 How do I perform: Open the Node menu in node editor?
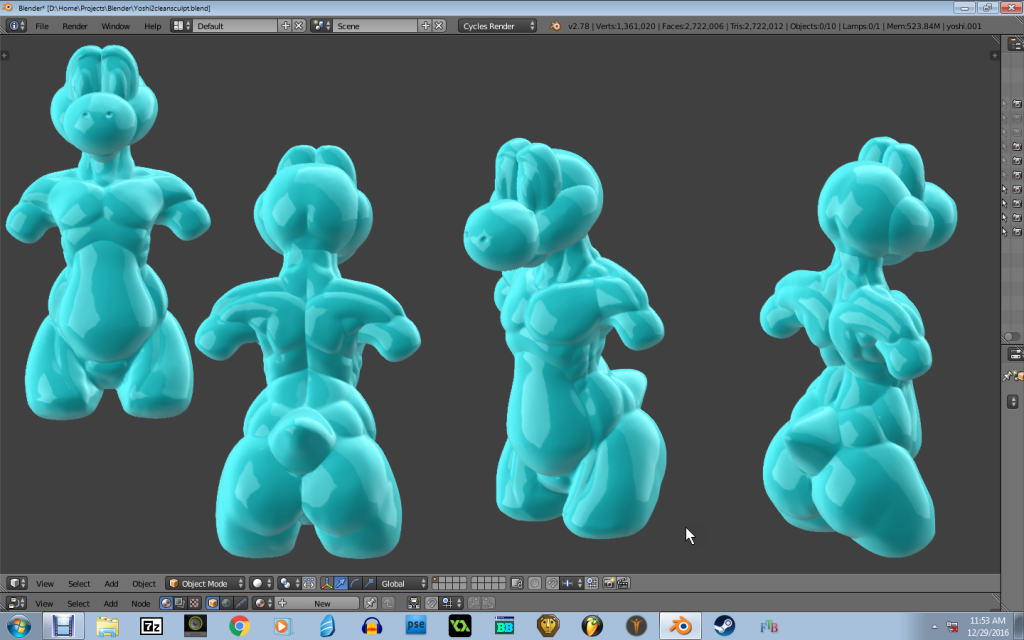140,603
